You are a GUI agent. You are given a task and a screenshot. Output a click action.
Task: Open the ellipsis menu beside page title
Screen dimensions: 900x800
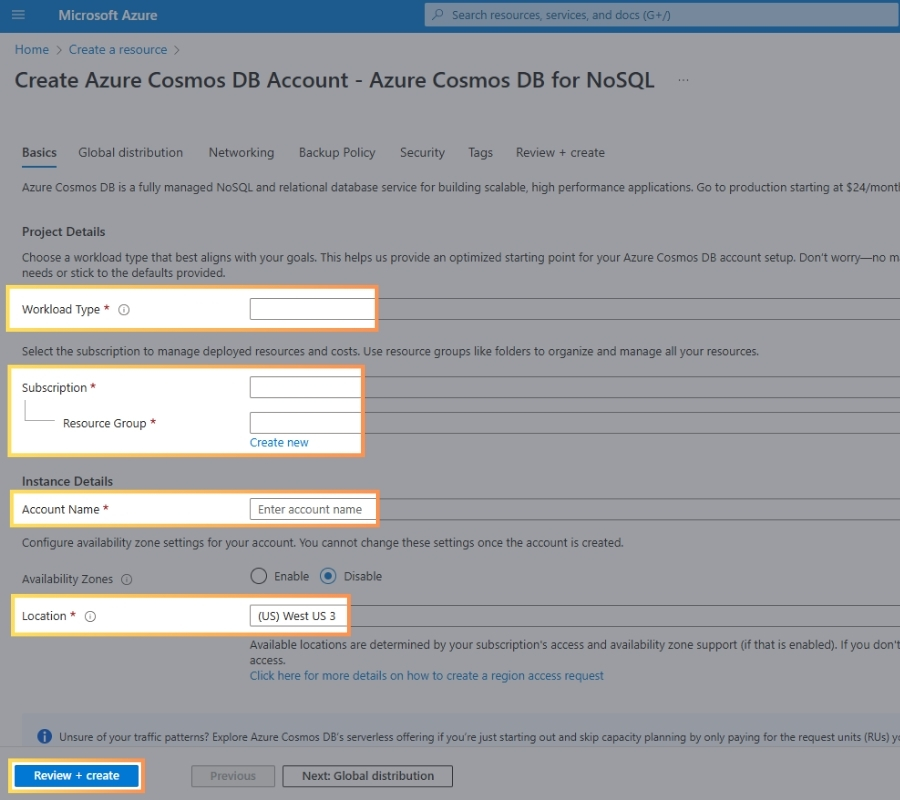pos(683,81)
